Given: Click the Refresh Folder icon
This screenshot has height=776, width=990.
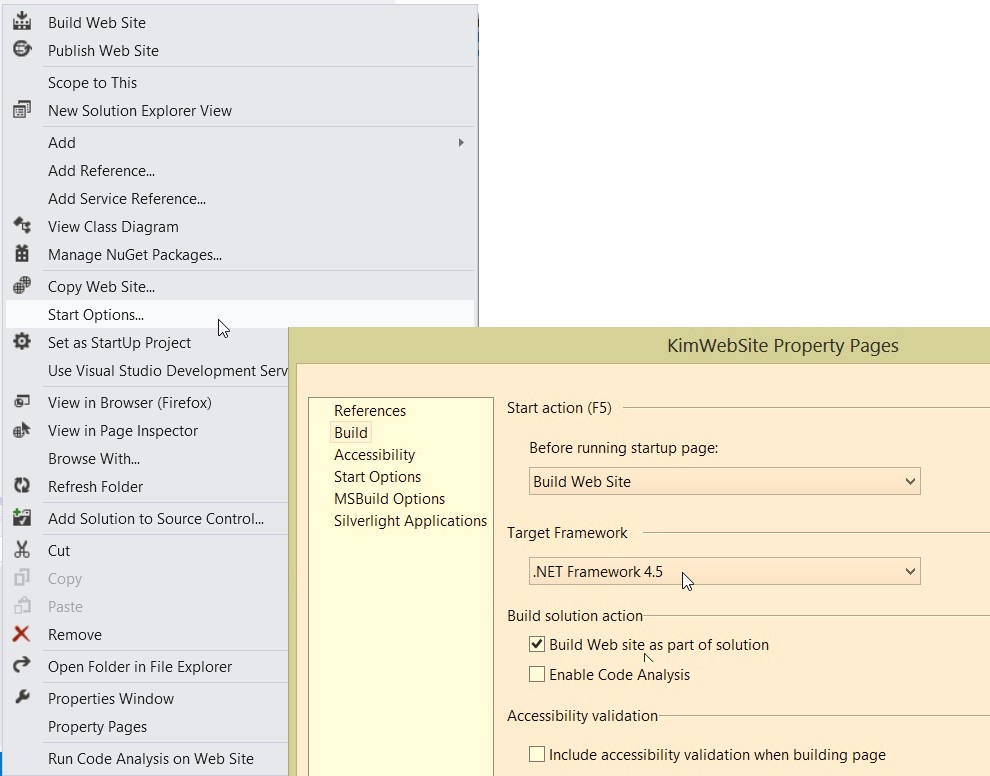Looking at the screenshot, I should (22, 486).
